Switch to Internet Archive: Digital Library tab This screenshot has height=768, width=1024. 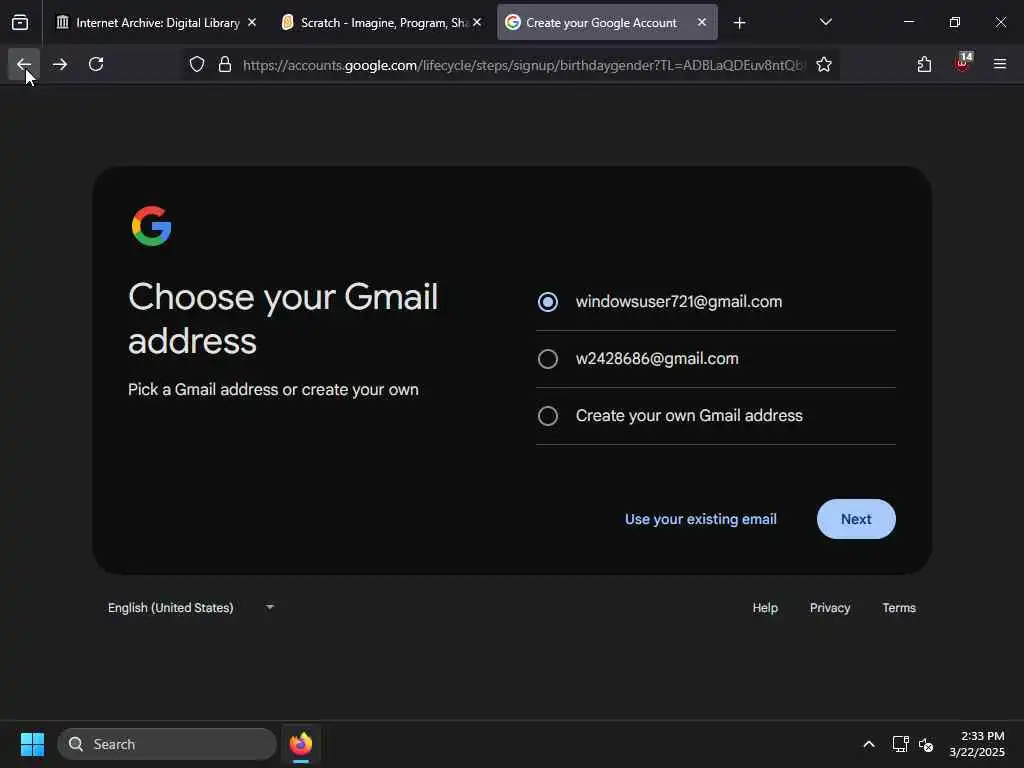coord(157,22)
